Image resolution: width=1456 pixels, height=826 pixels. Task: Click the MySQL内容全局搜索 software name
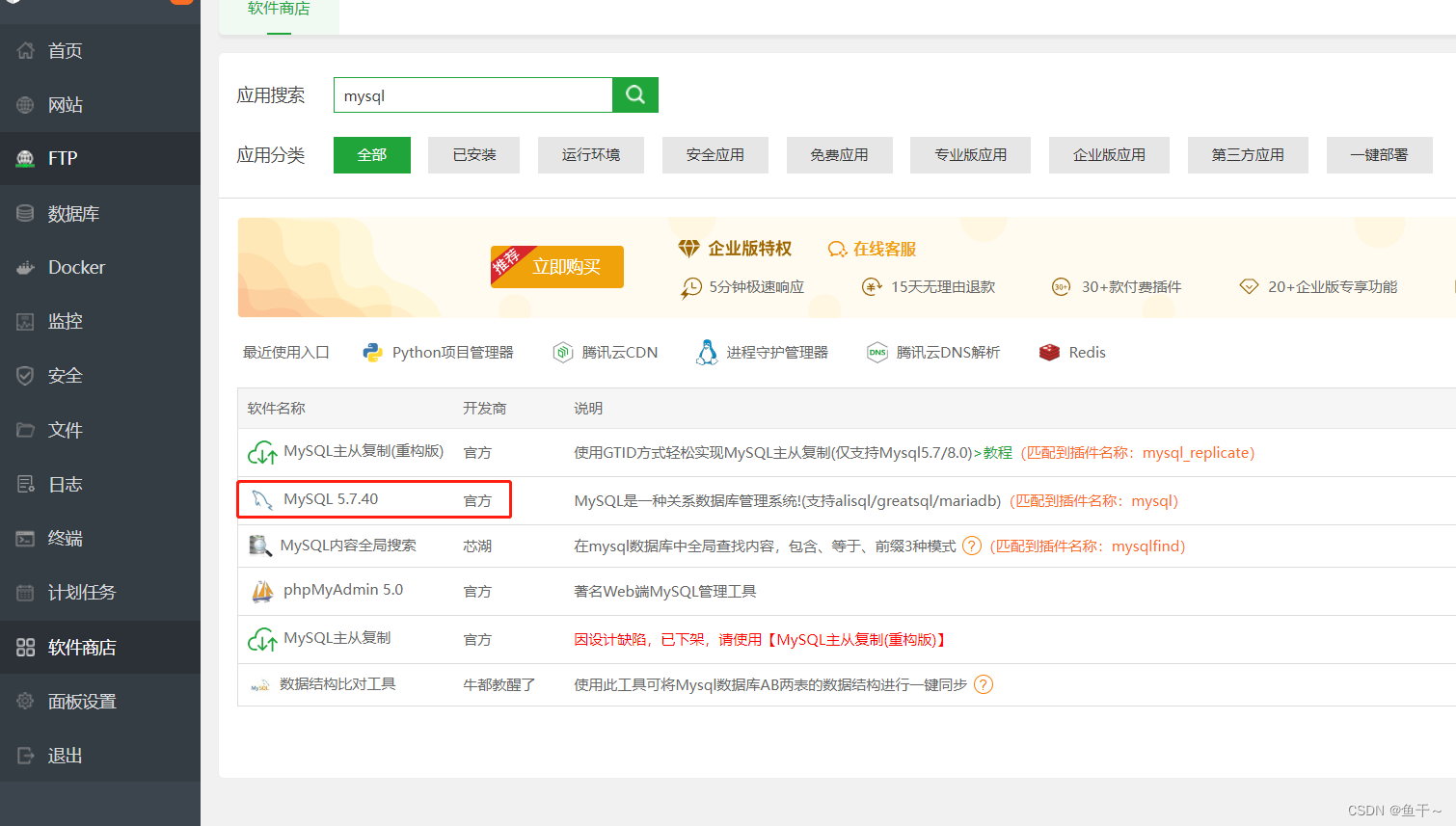pos(348,546)
